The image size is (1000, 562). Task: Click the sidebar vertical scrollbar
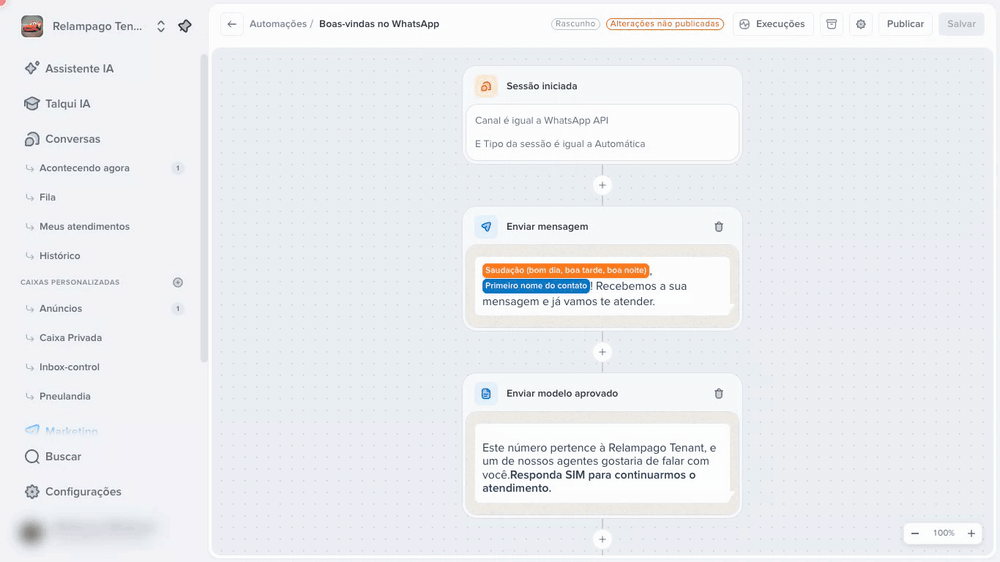click(x=204, y=207)
